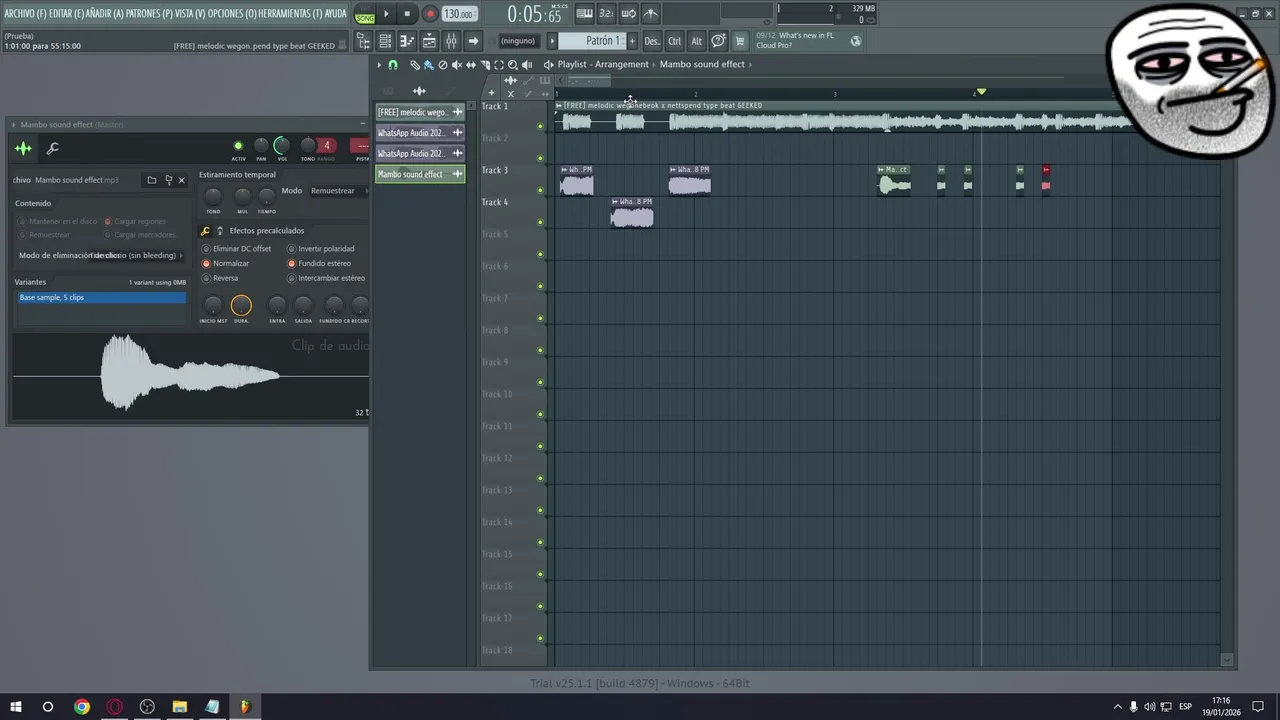Image resolution: width=1280 pixels, height=720 pixels.
Task: Select the Playlist playback speaker tool
Action: coord(527,64)
